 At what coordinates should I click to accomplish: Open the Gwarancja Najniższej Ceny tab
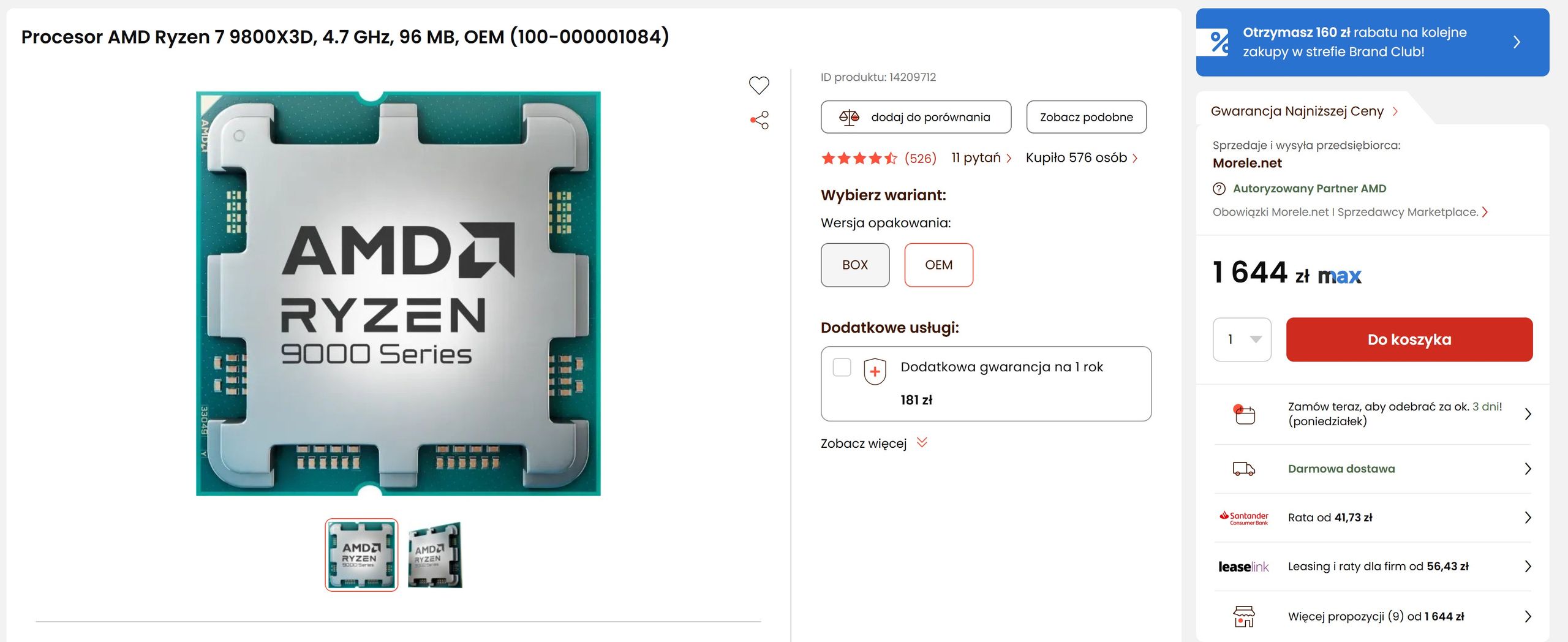coord(1304,111)
